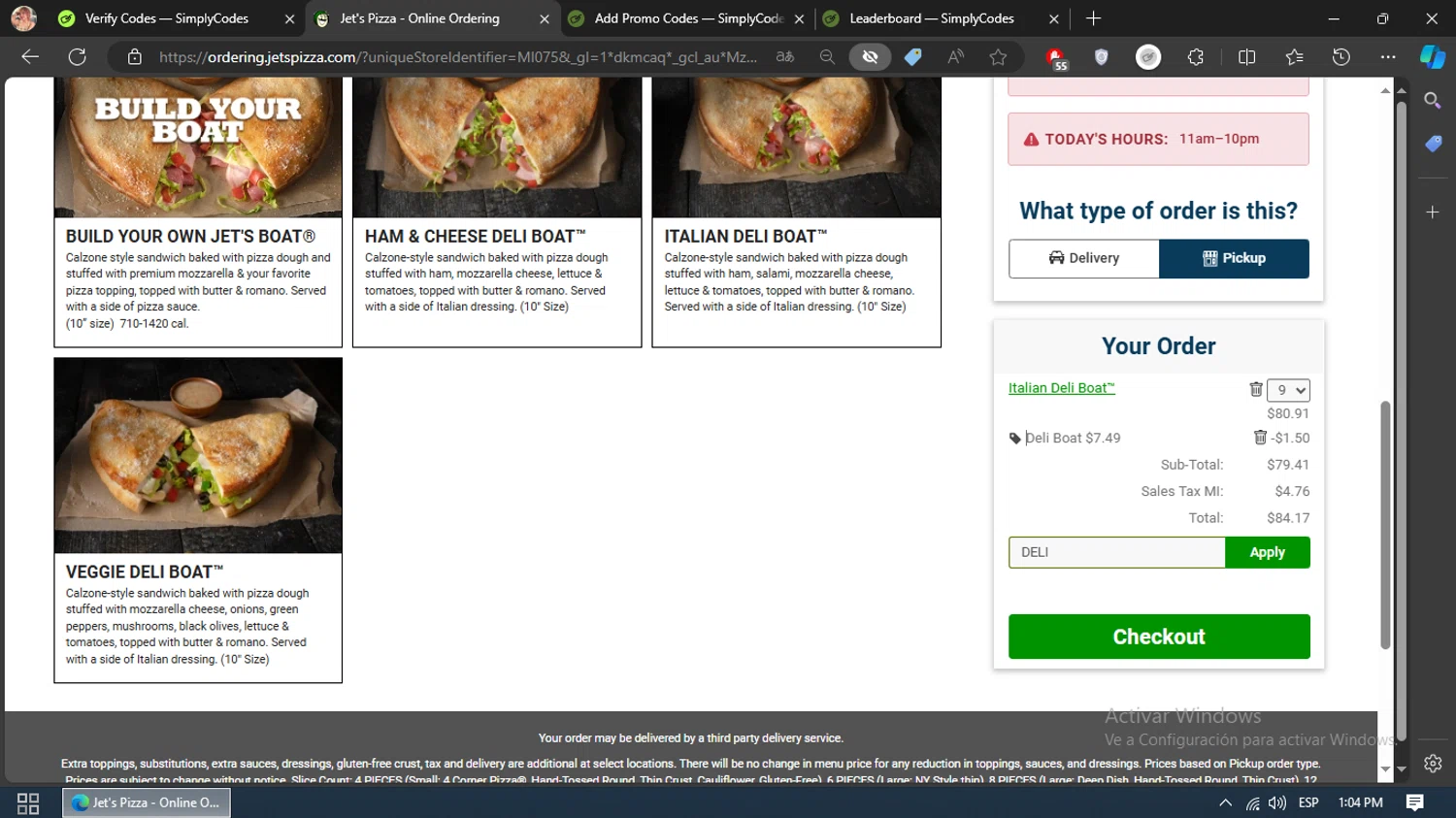This screenshot has height=818, width=1456.
Task: Open the Favorites list icon
Action: pos(1294,57)
